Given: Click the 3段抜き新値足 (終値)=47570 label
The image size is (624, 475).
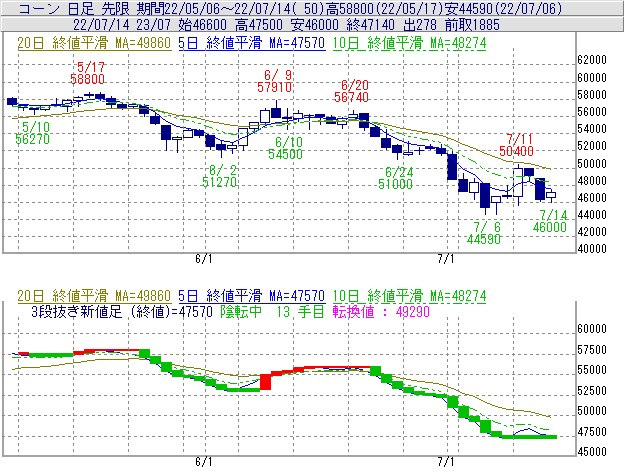Looking at the screenshot, I should [x=122, y=311].
